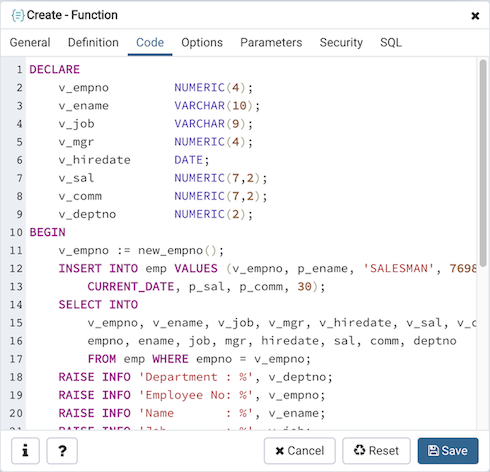Cancel the function creation

point(300,451)
